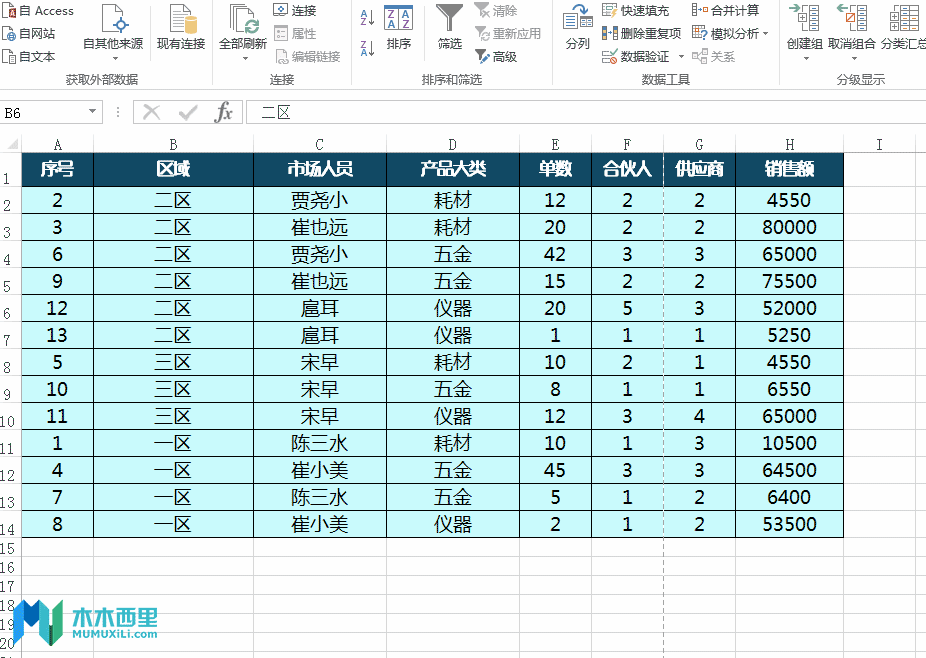This screenshot has width=926, height=658.
Task: Click 扈耳 in row 7
Action: pos(320,335)
